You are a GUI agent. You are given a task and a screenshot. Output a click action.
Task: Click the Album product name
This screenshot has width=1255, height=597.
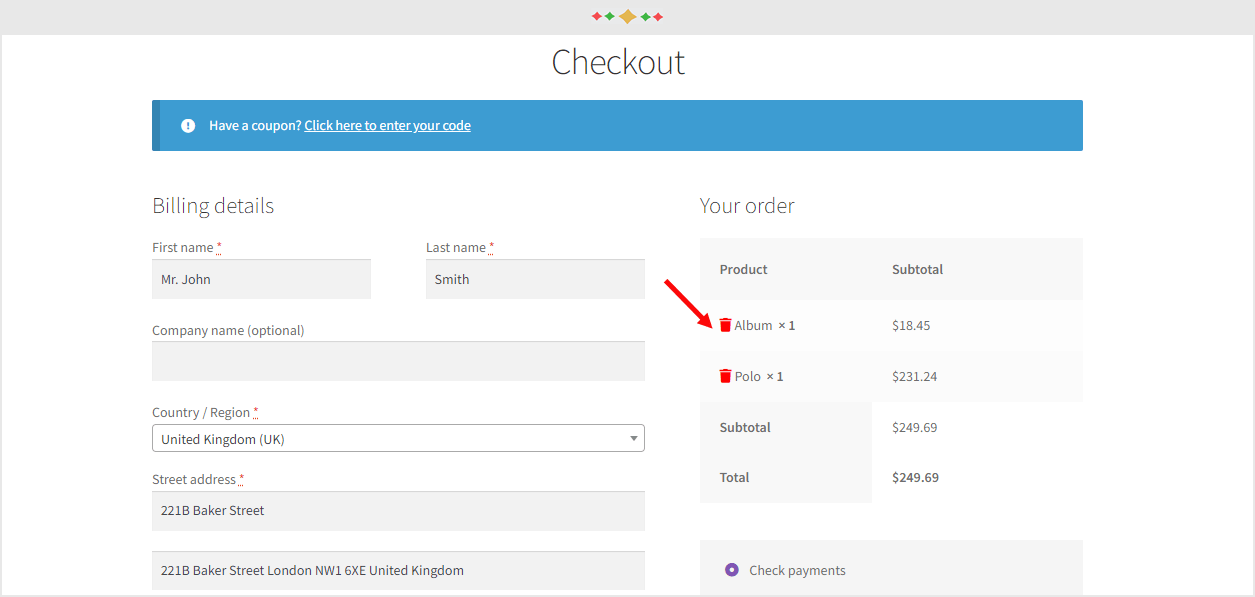click(x=753, y=325)
